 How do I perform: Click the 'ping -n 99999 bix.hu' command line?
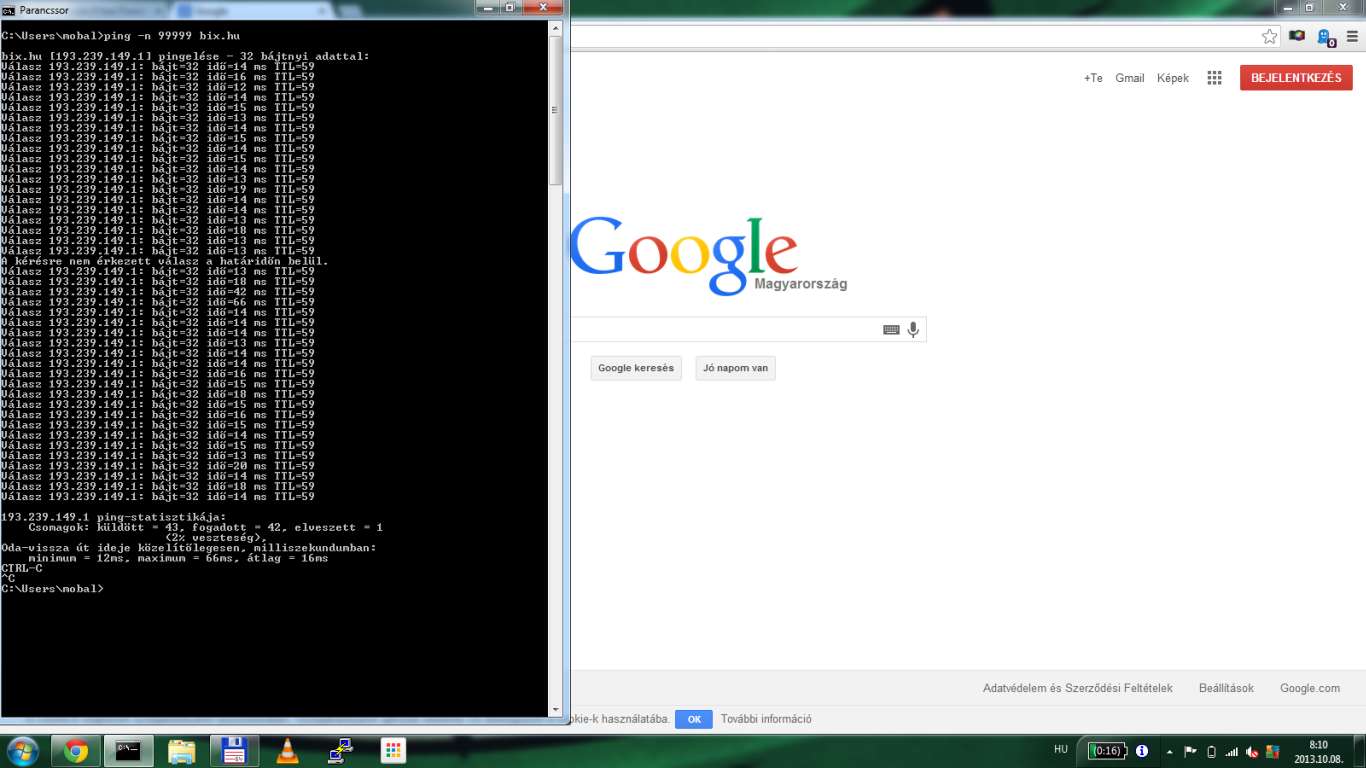tap(121, 36)
